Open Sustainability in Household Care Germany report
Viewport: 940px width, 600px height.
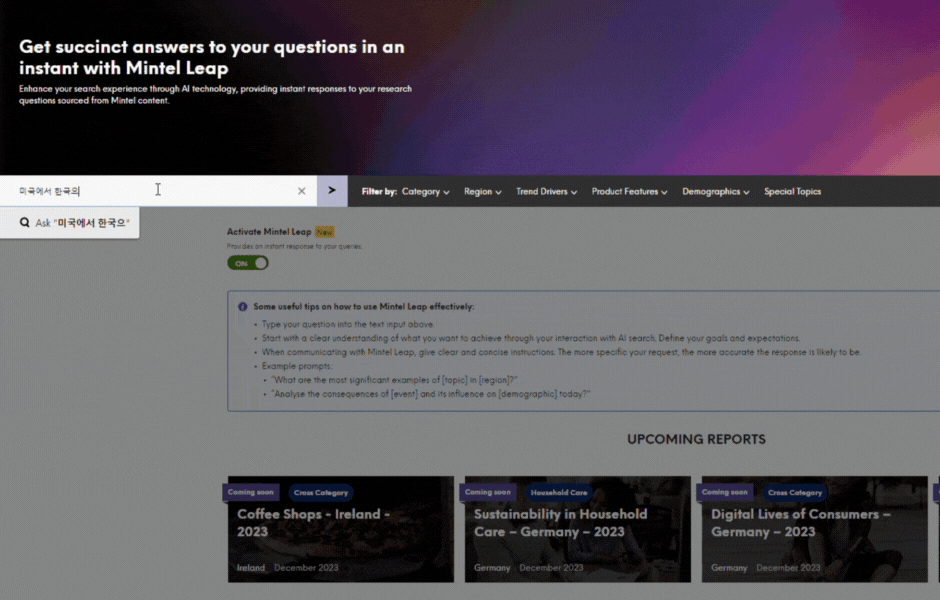[560, 522]
